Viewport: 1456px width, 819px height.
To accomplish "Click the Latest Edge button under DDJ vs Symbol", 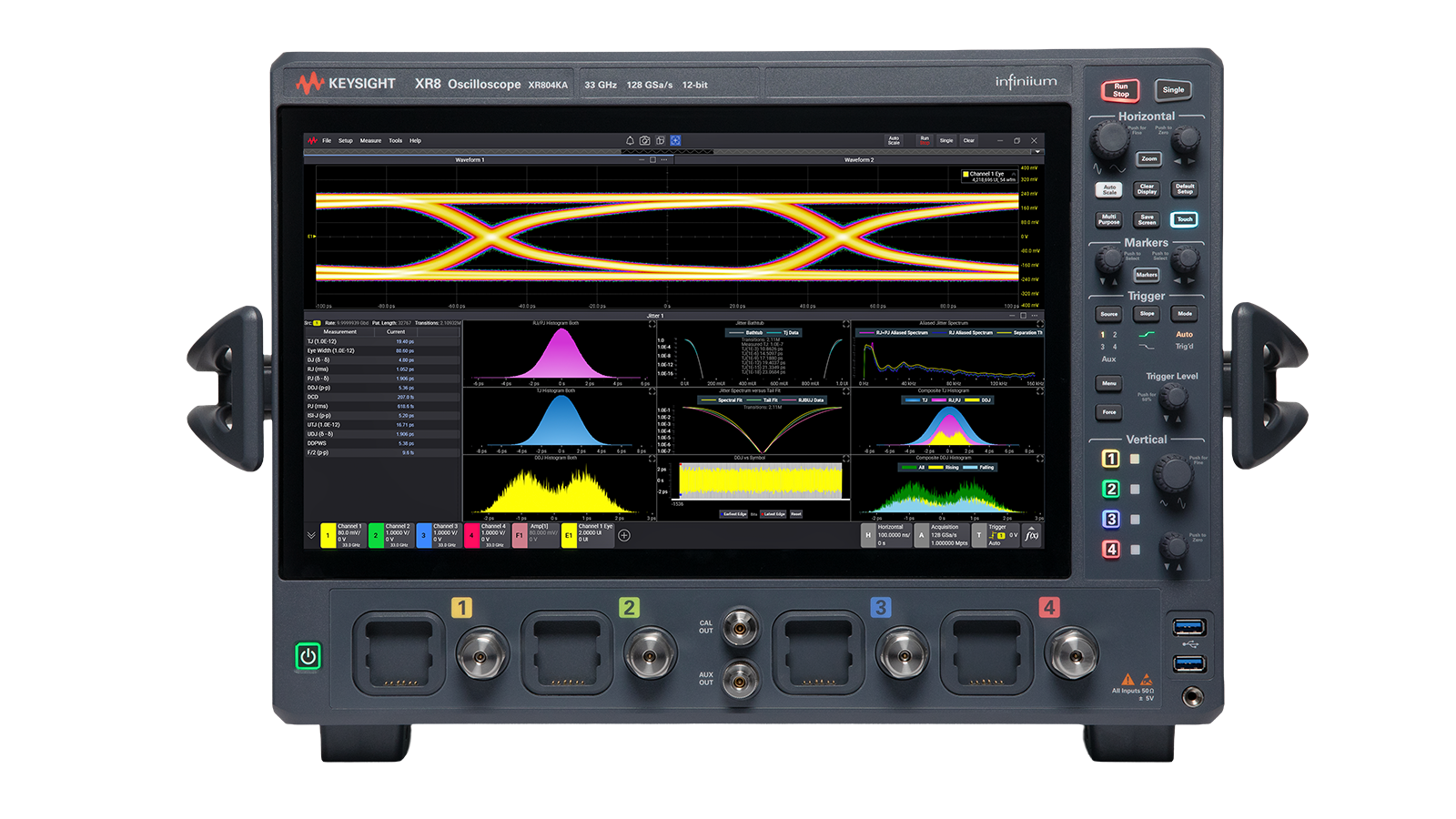I will tap(773, 514).
